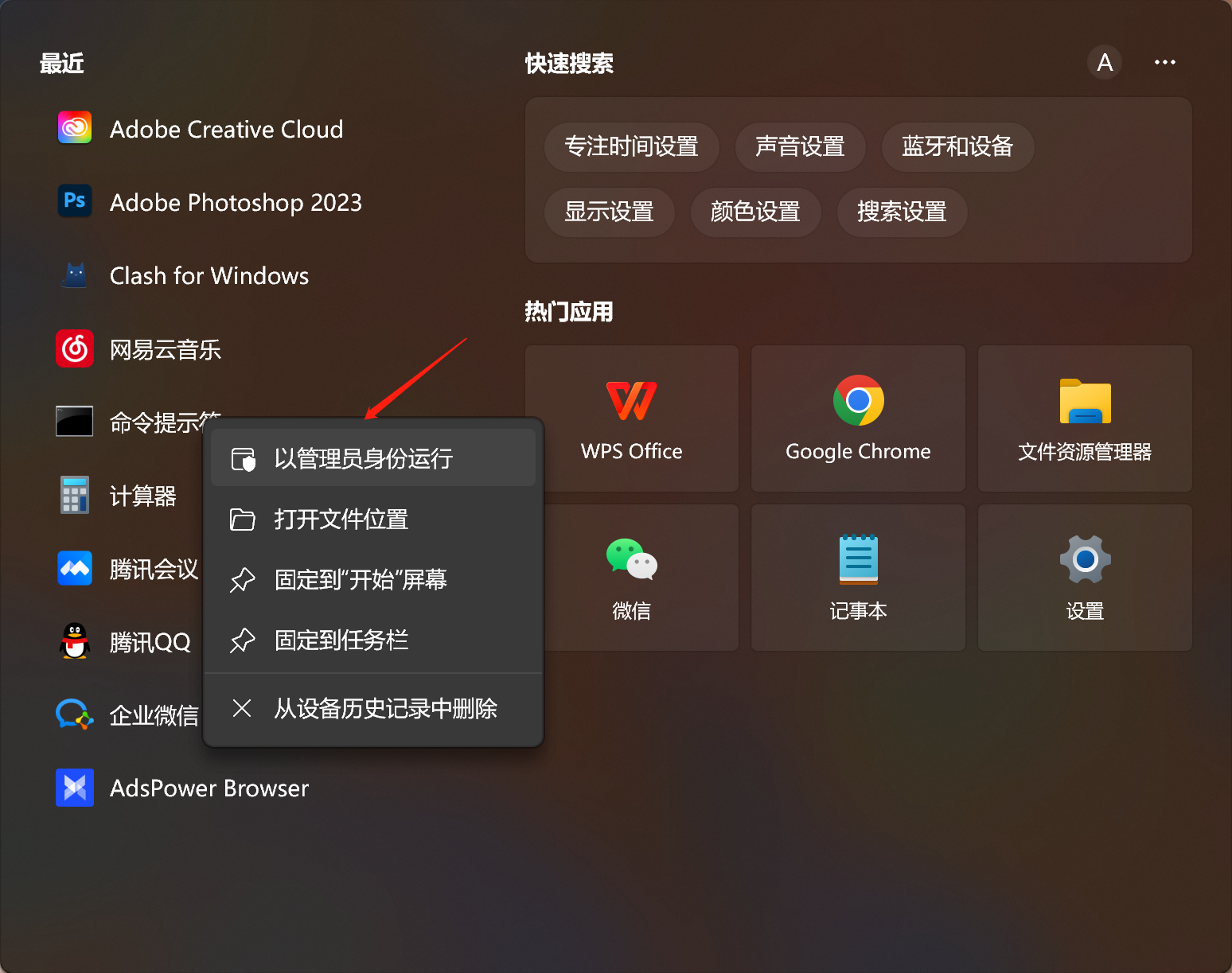1232x973 pixels.
Task: Click the pin icon beside 固定到任务栏
Action: [243, 640]
